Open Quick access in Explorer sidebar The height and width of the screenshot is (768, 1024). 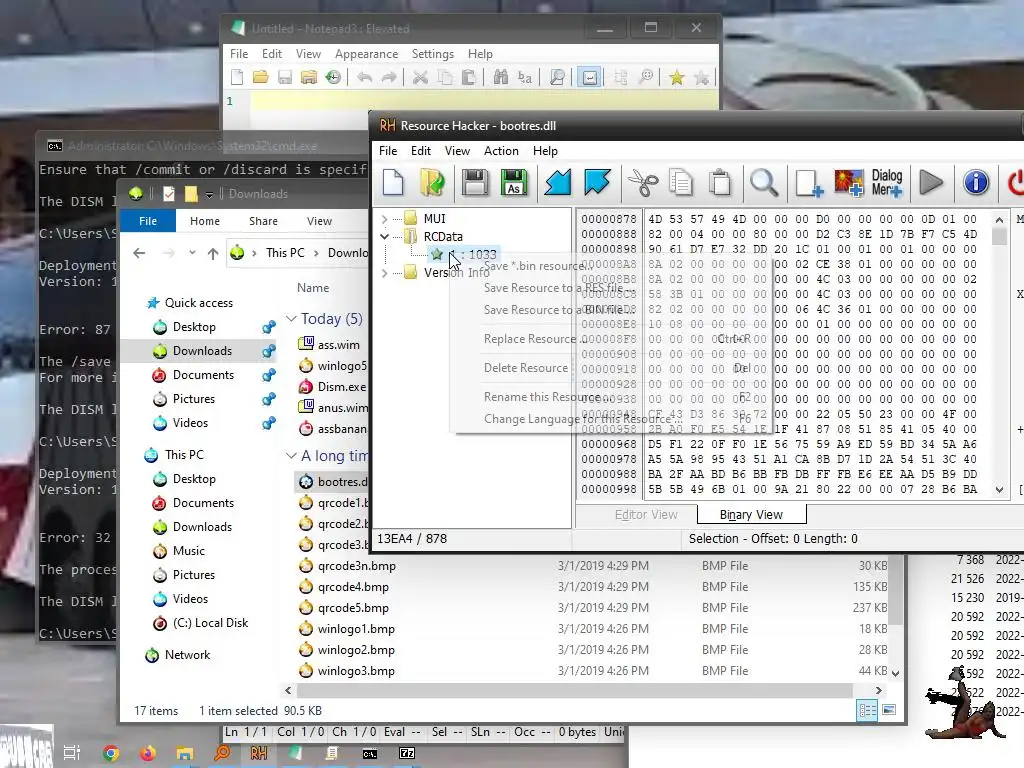tap(199, 303)
